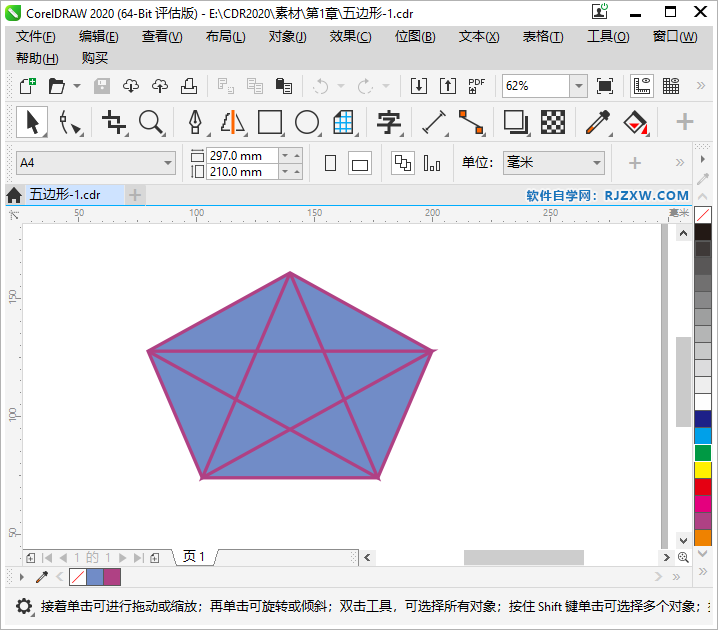Open the 效果(C) menu
This screenshot has width=718, height=630.
coord(351,37)
